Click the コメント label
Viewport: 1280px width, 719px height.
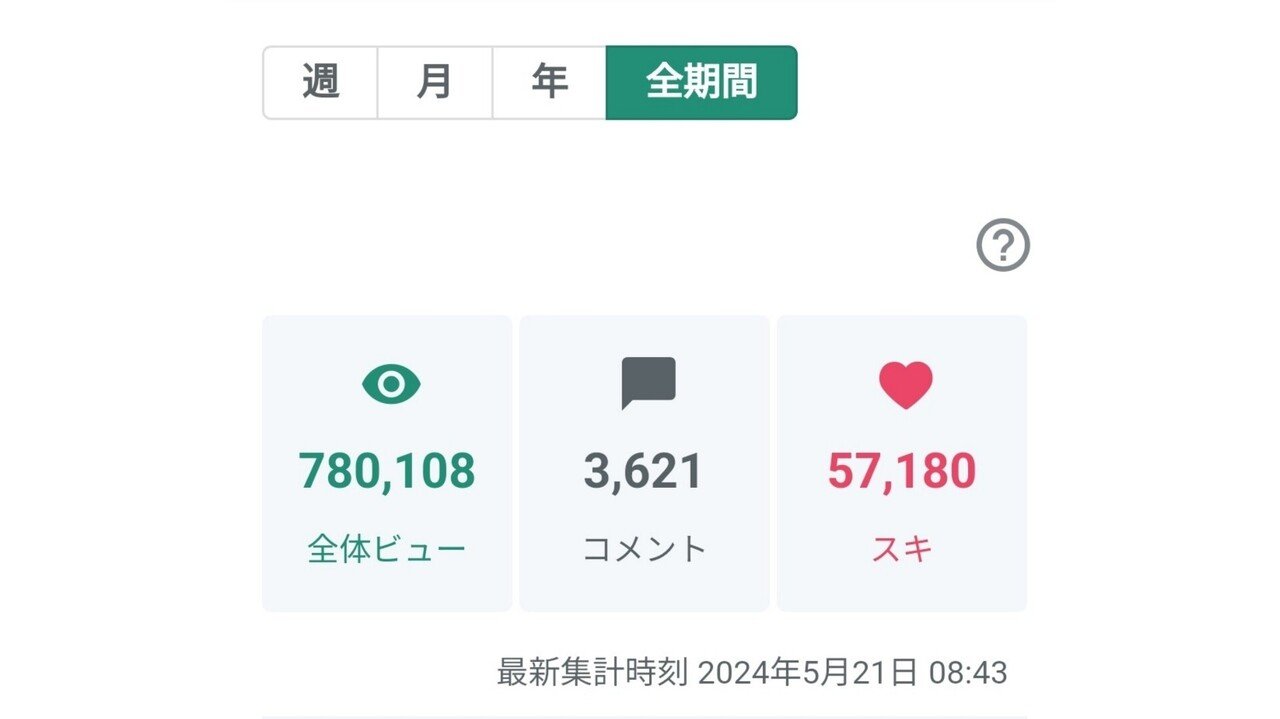[x=645, y=549]
